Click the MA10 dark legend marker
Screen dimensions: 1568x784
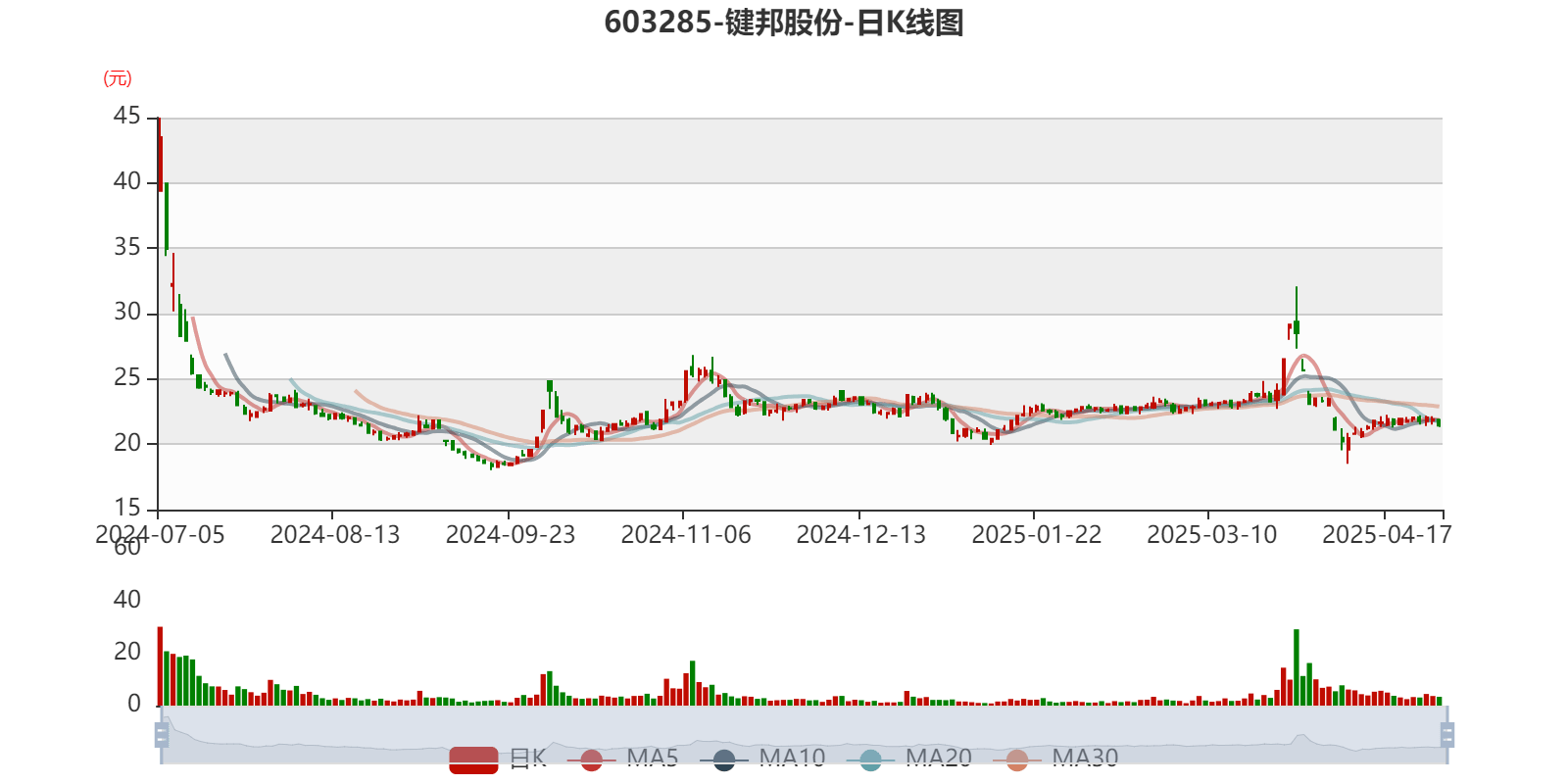pyautogui.click(x=724, y=759)
